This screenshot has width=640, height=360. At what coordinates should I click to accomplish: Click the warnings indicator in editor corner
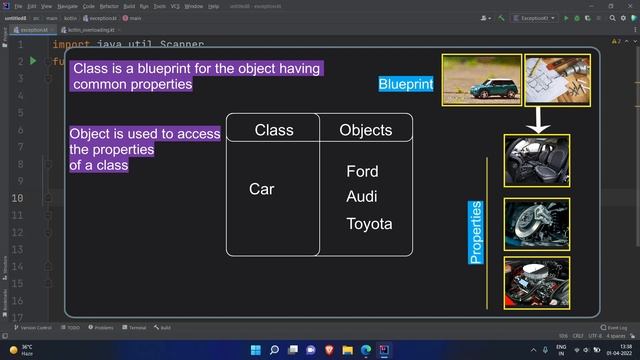click(616, 41)
